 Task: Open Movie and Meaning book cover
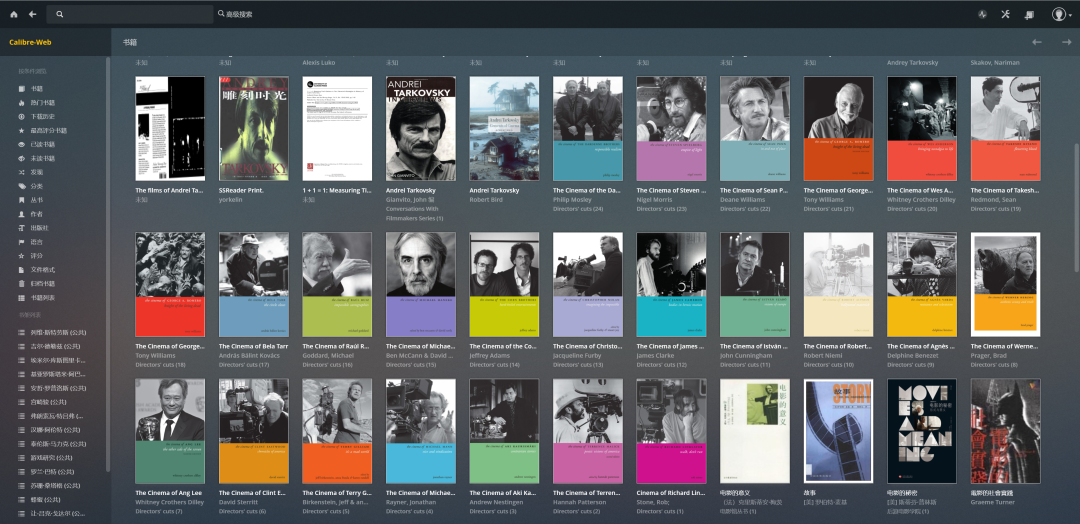coord(922,431)
